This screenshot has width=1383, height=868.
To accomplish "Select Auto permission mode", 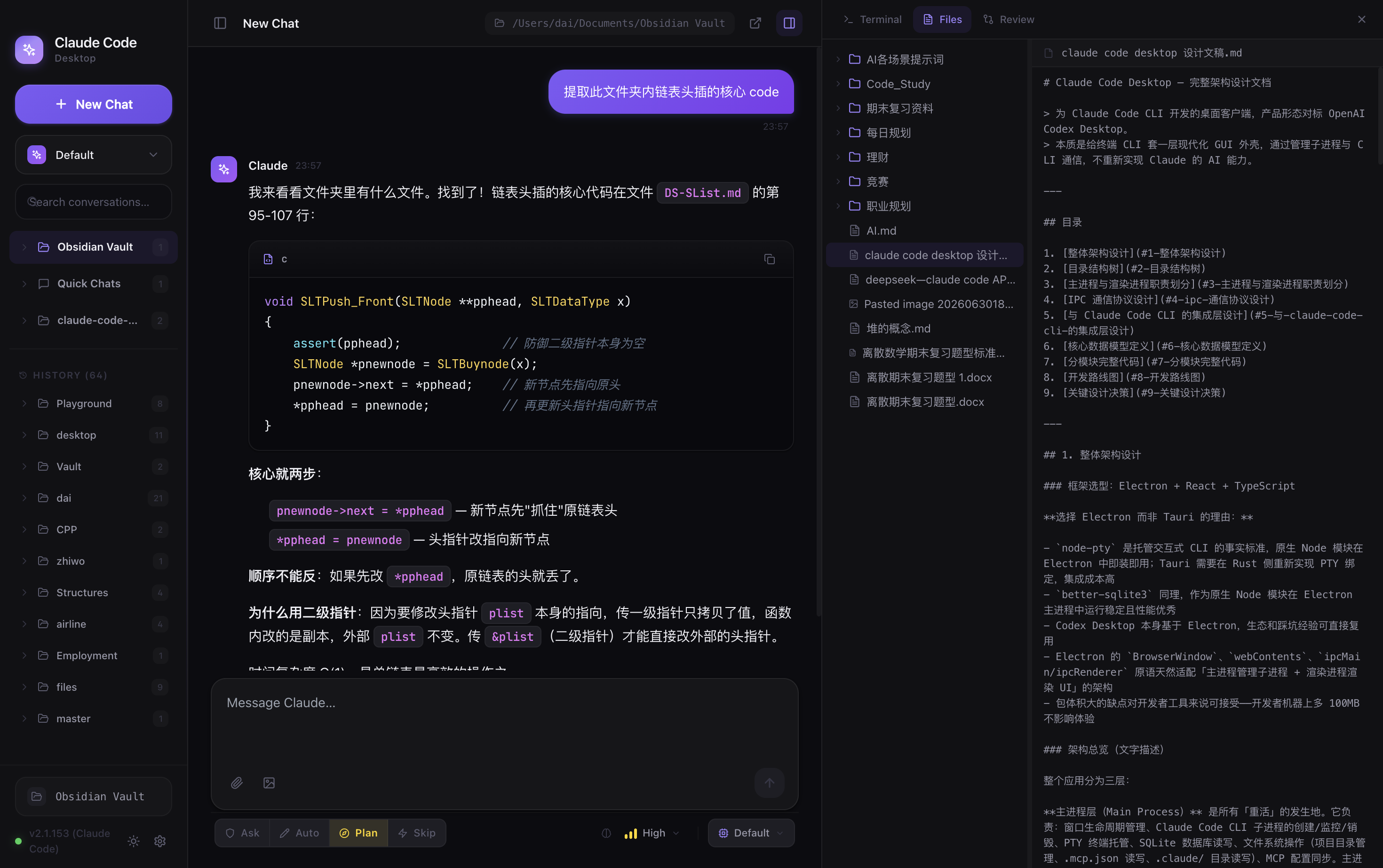I will 299,833.
